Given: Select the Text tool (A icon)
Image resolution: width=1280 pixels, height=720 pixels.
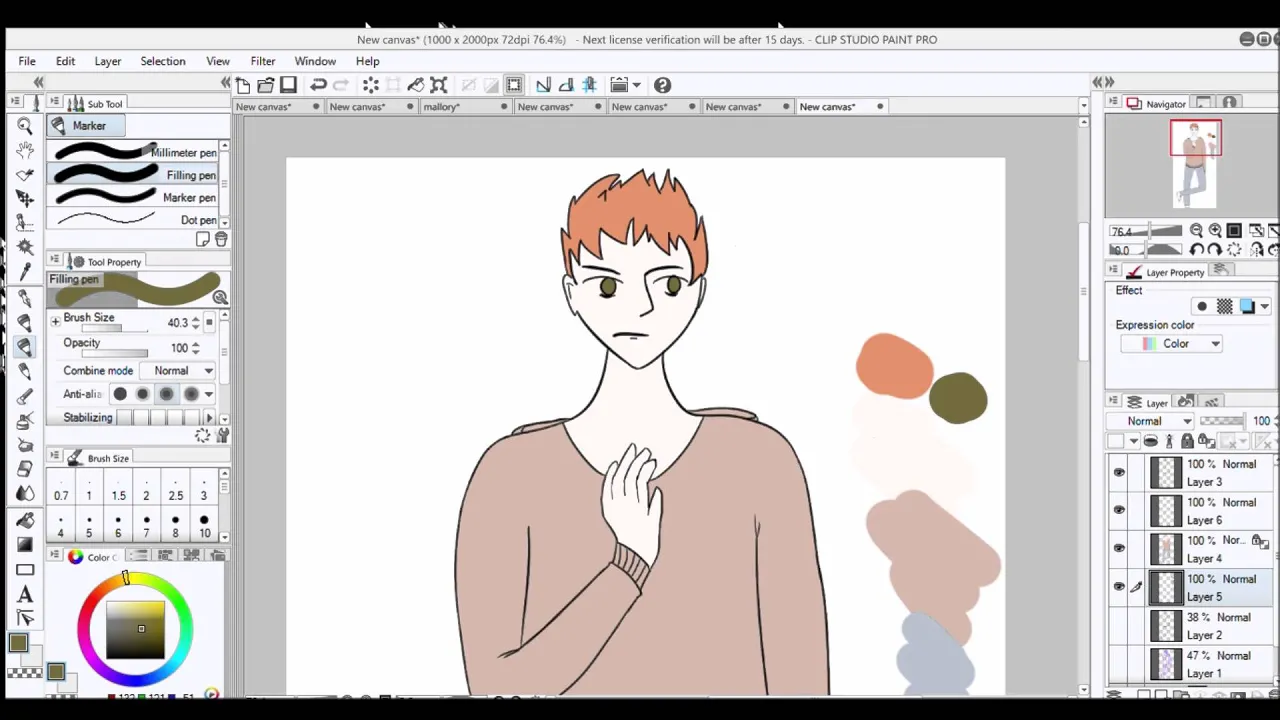Looking at the screenshot, I should pyautogui.click(x=25, y=595).
